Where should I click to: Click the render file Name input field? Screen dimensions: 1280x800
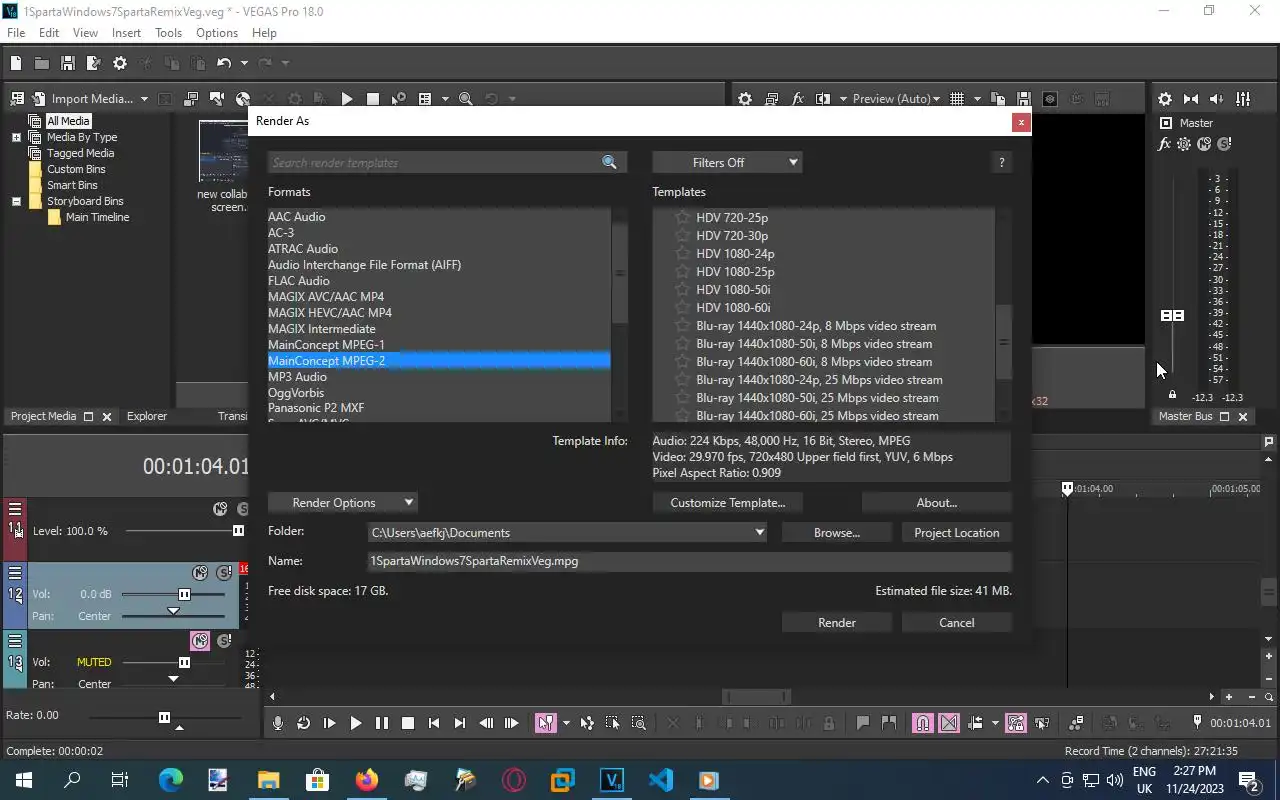tap(690, 561)
